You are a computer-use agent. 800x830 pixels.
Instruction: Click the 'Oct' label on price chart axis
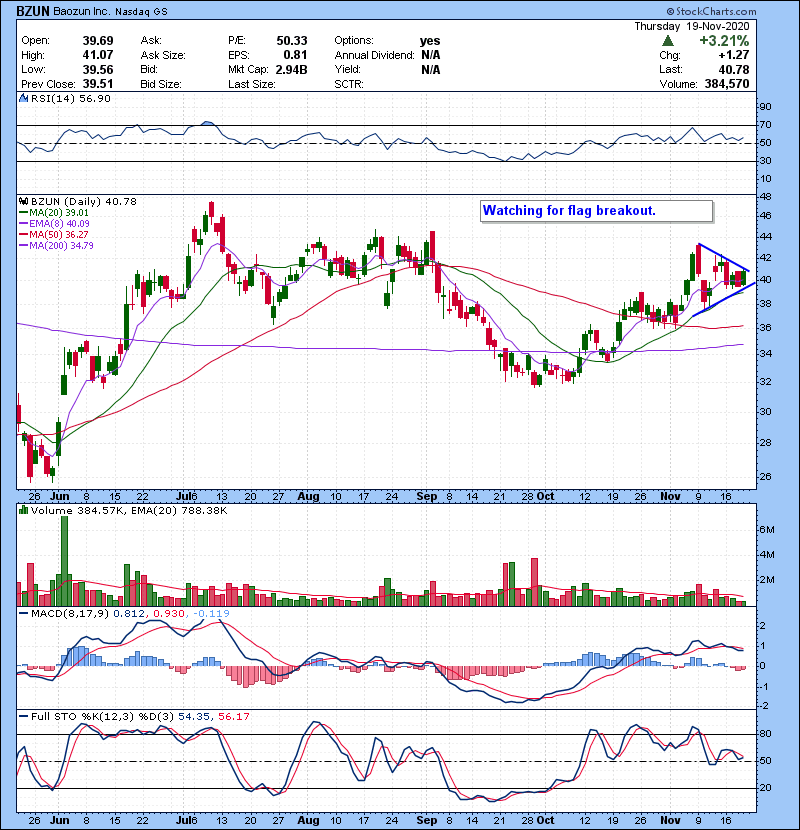pyautogui.click(x=546, y=497)
